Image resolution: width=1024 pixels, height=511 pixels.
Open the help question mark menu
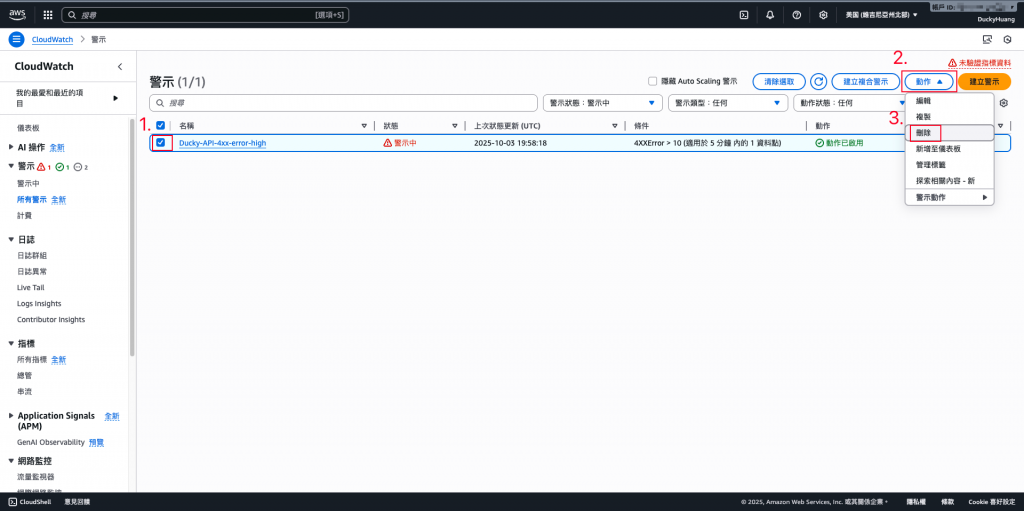coord(797,14)
